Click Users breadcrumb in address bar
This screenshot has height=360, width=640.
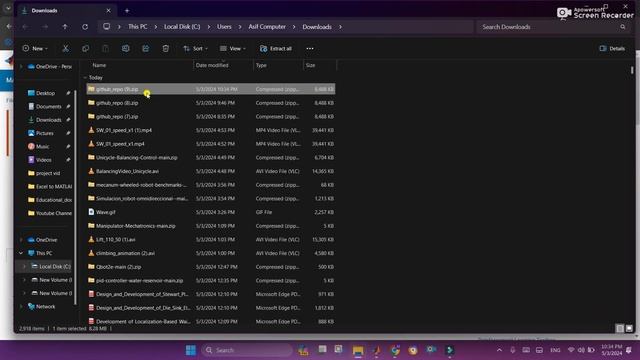(x=224, y=27)
